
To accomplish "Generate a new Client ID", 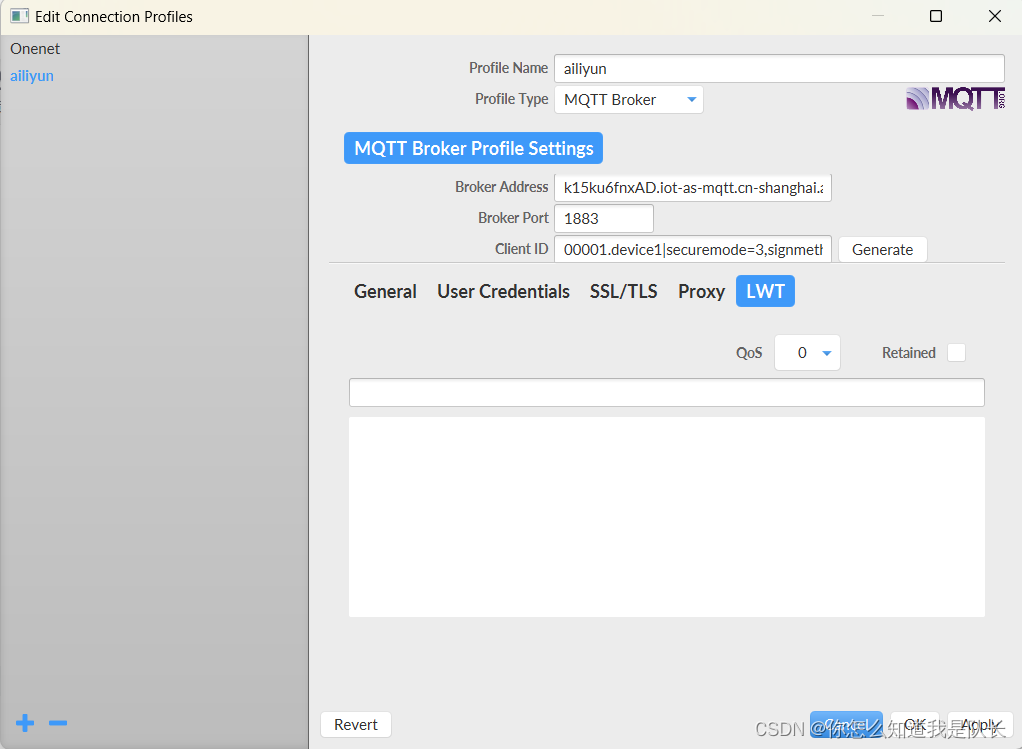I will click(882, 249).
